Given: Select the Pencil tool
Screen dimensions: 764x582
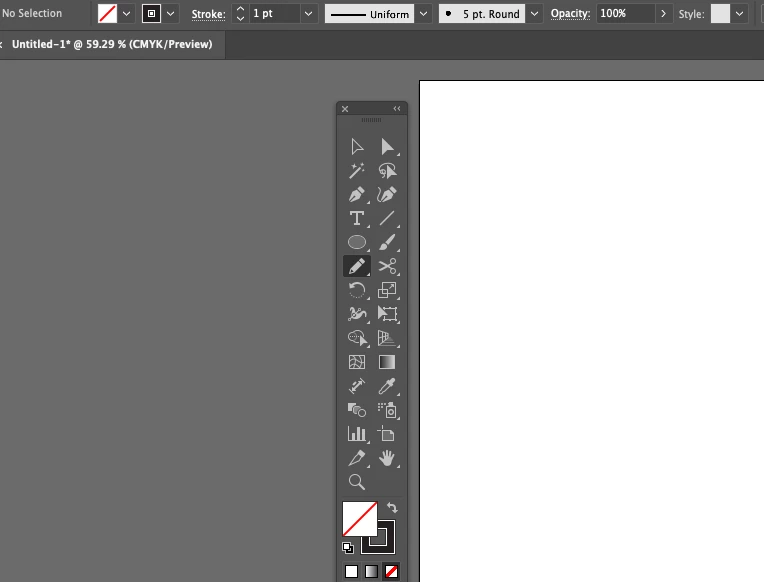Looking at the screenshot, I should (357, 266).
